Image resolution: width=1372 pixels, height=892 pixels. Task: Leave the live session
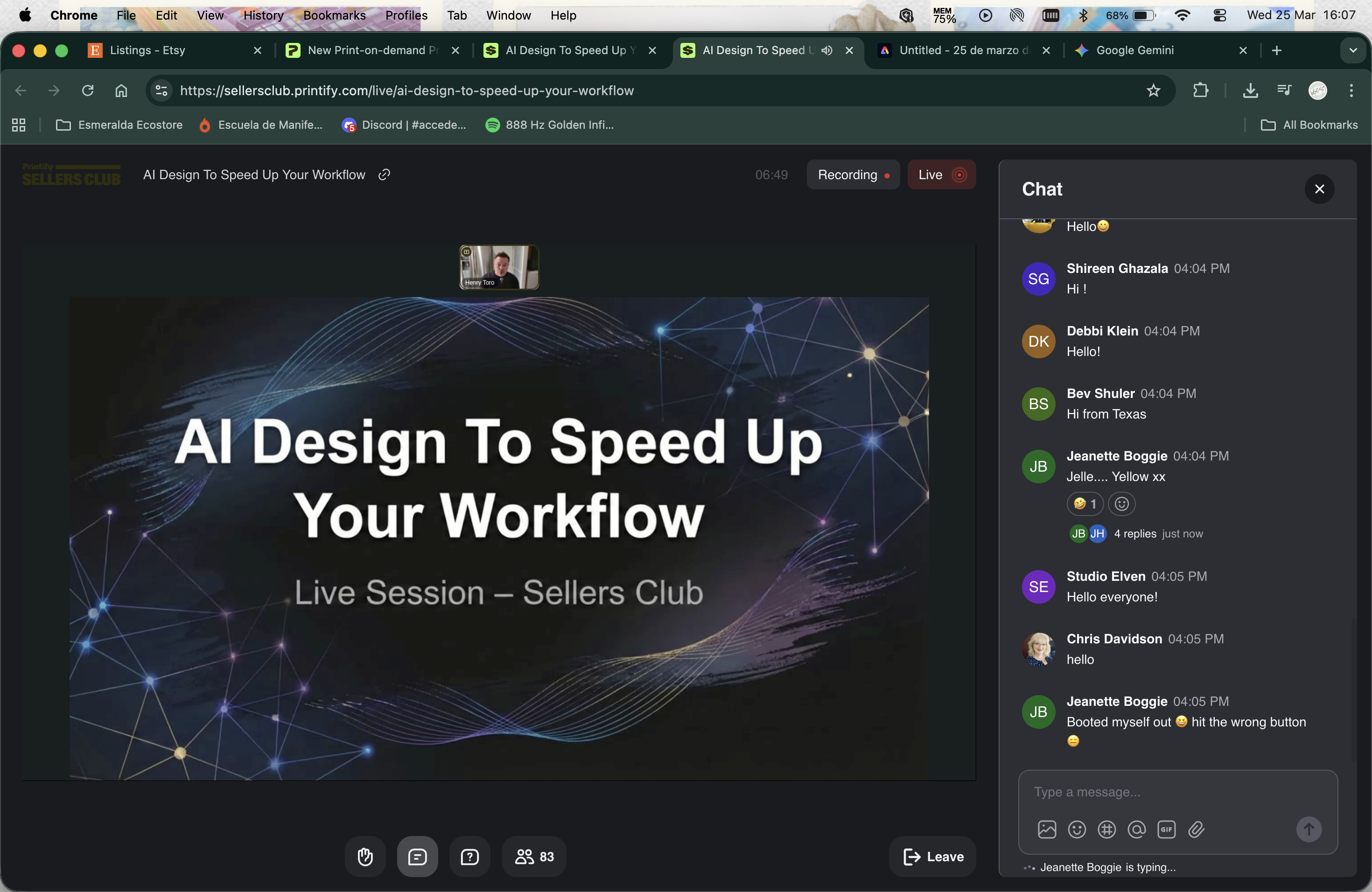(932, 856)
